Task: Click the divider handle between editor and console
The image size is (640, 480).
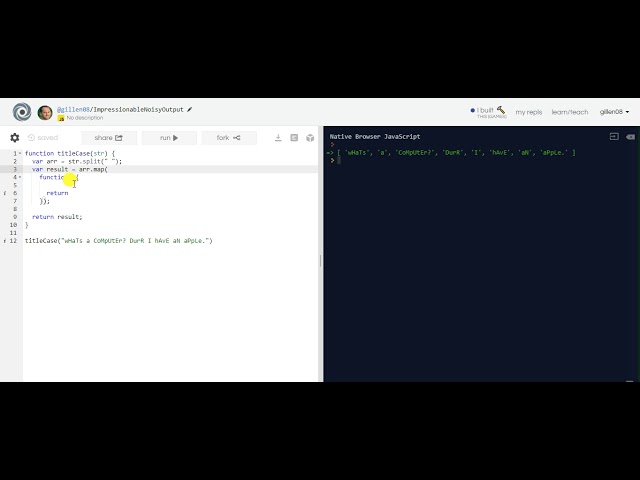Action: [x=321, y=260]
